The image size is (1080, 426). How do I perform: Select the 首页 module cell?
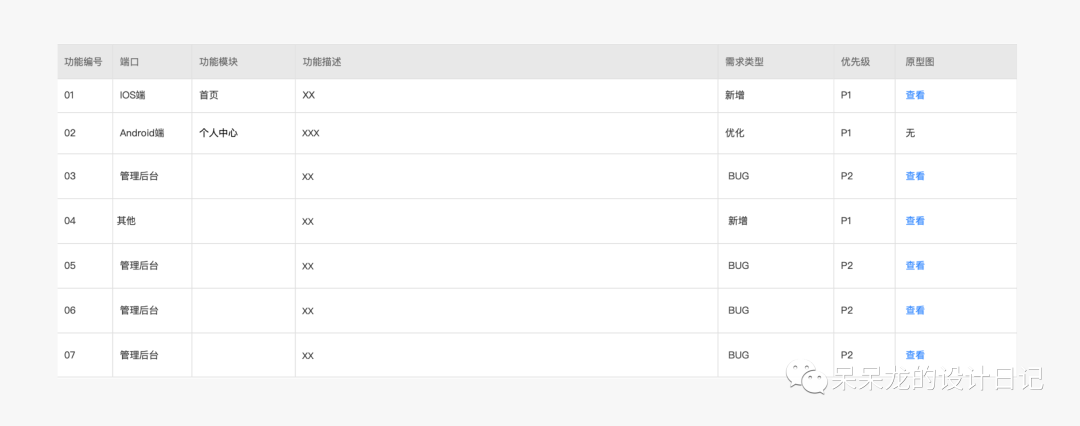pyautogui.click(x=209, y=96)
